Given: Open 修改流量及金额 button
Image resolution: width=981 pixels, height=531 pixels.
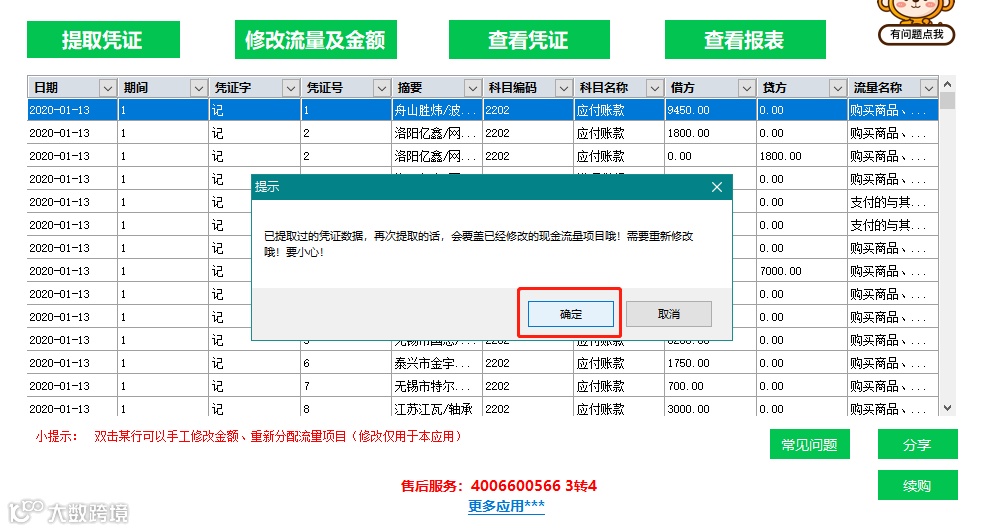Looking at the screenshot, I should (x=315, y=39).
